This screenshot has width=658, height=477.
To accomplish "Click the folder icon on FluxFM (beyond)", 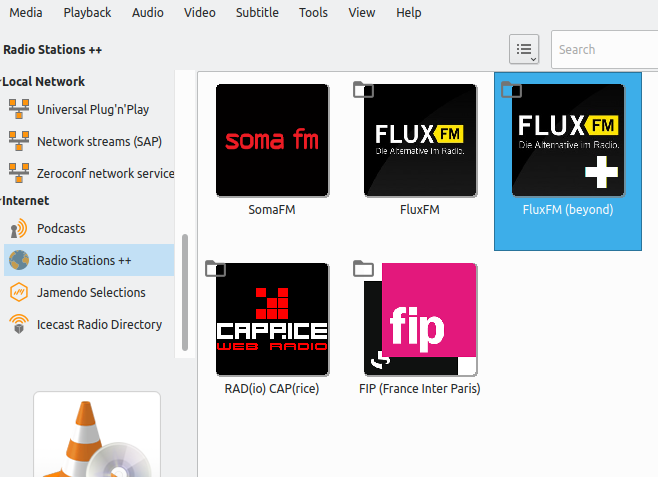I will pyautogui.click(x=511, y=89).
